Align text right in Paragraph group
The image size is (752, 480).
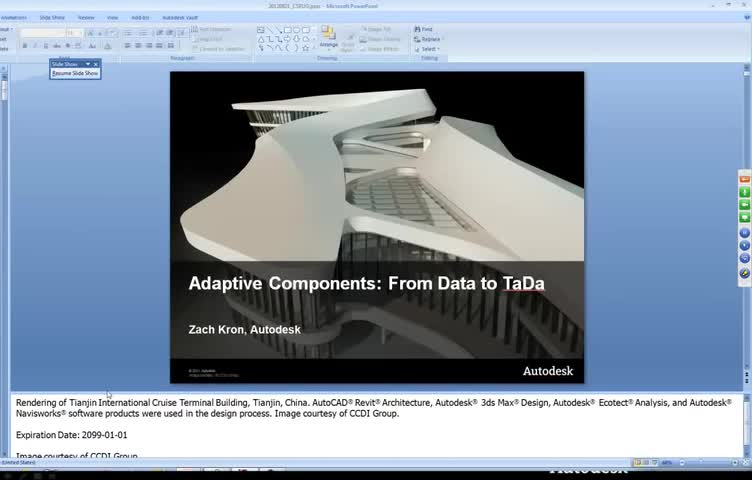(x=149, y=46)
